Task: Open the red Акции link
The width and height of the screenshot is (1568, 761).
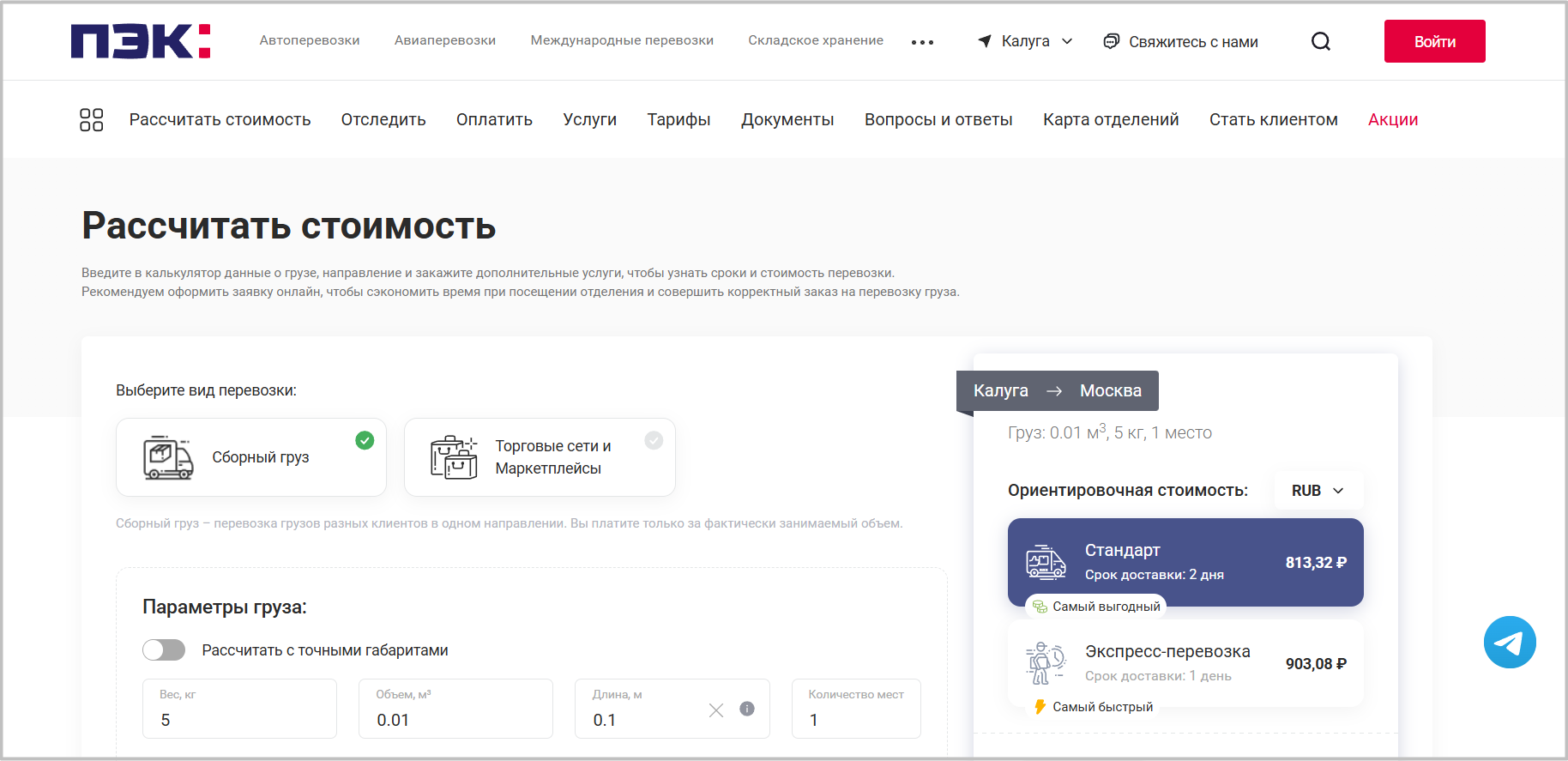Action: (1393, 119)
